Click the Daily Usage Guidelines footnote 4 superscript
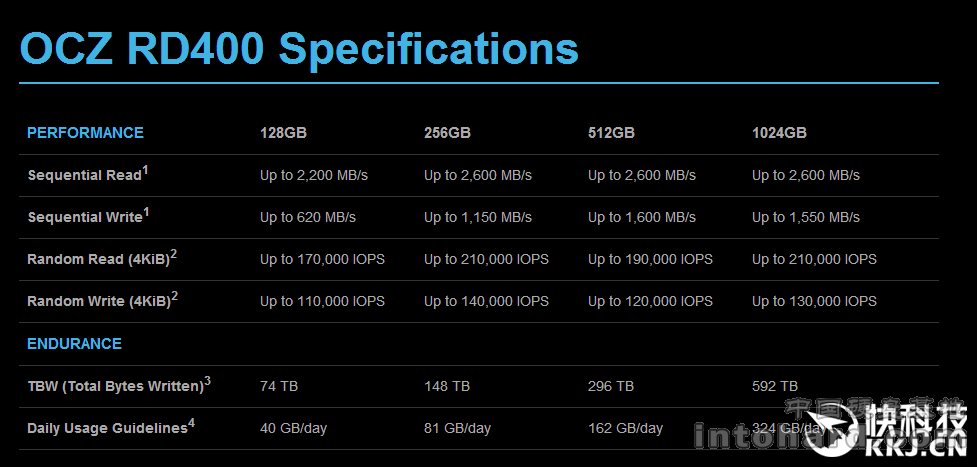The width and height of the screenshot is (977, 467). (x=191, y=423)
